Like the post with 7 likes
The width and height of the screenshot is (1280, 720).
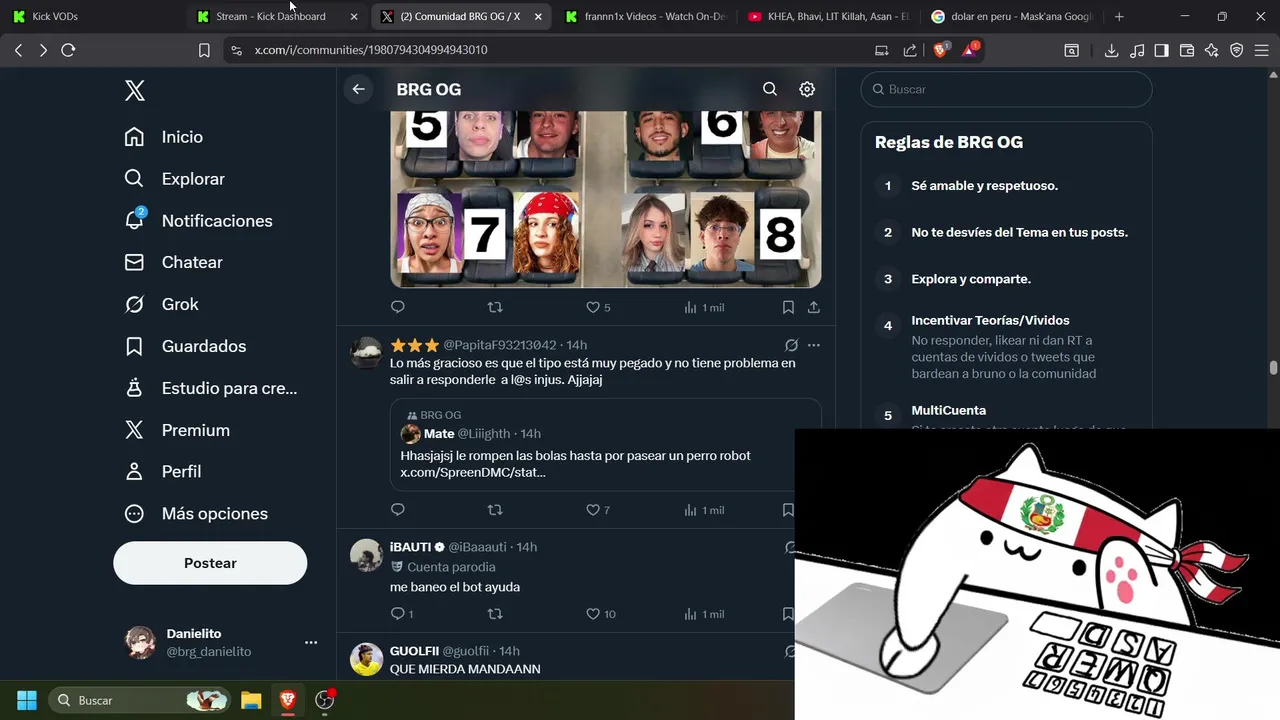point(598,510)
